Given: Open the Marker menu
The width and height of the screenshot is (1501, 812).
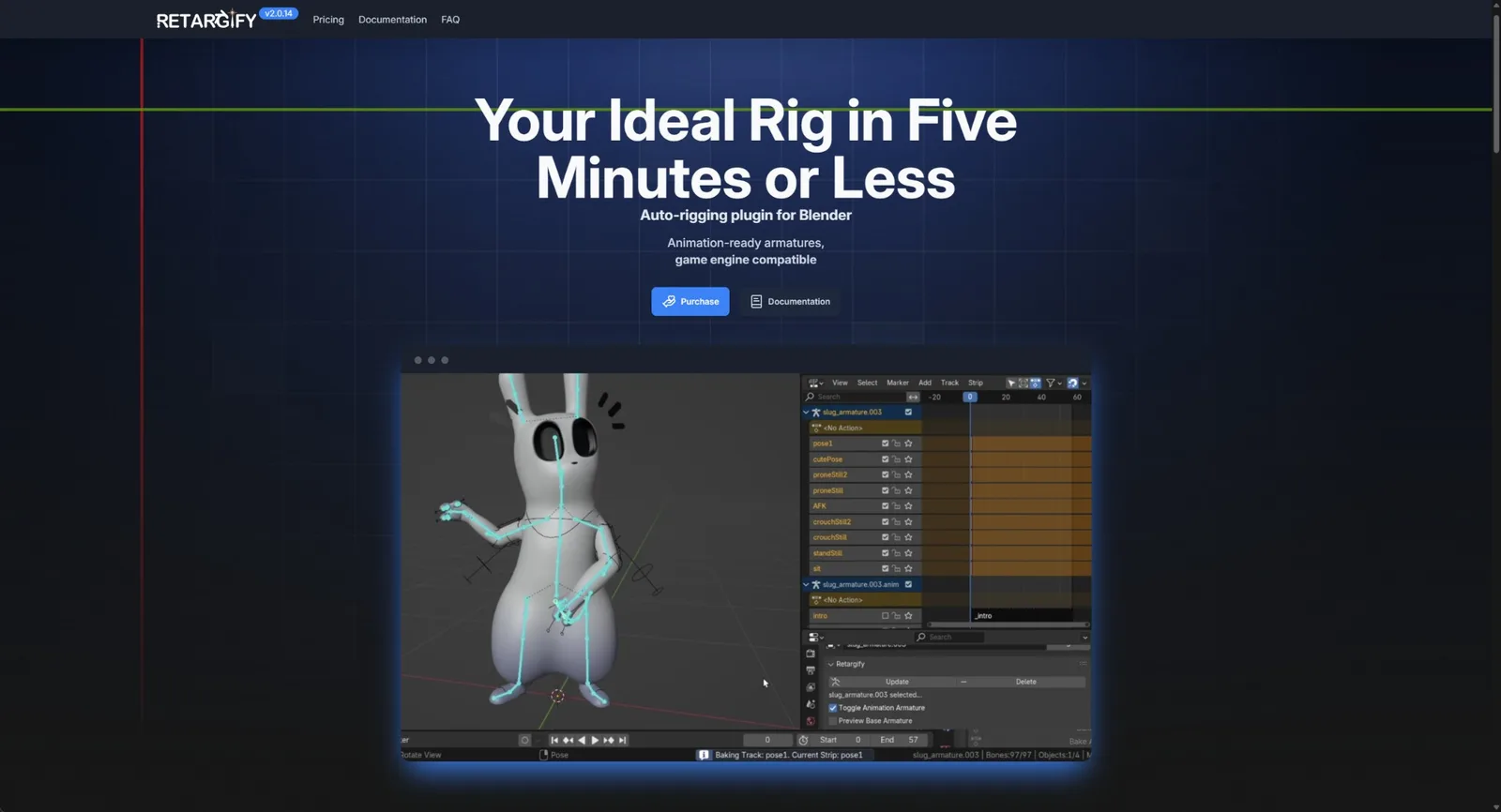Looking at the screenshot, I should 898,383.
